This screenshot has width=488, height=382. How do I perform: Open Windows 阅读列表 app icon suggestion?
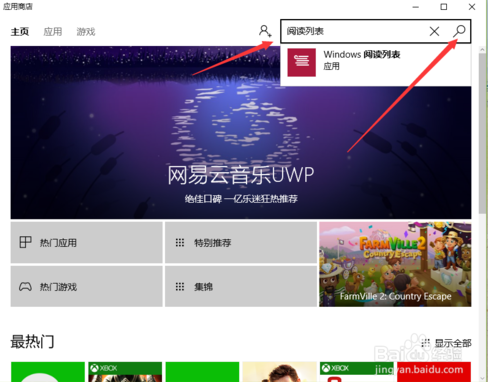pos(302,62)
